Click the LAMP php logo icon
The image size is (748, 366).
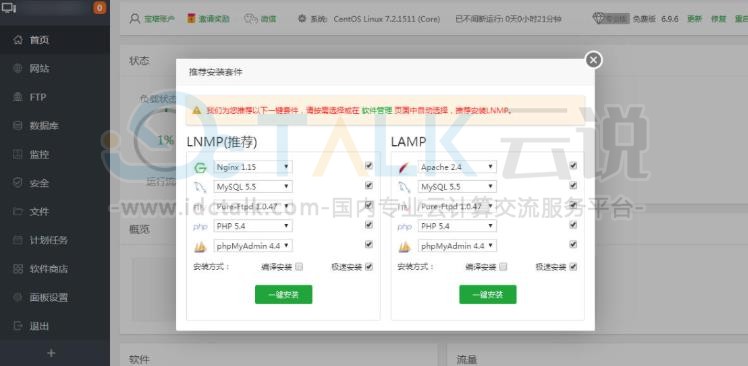pos(404,227)
